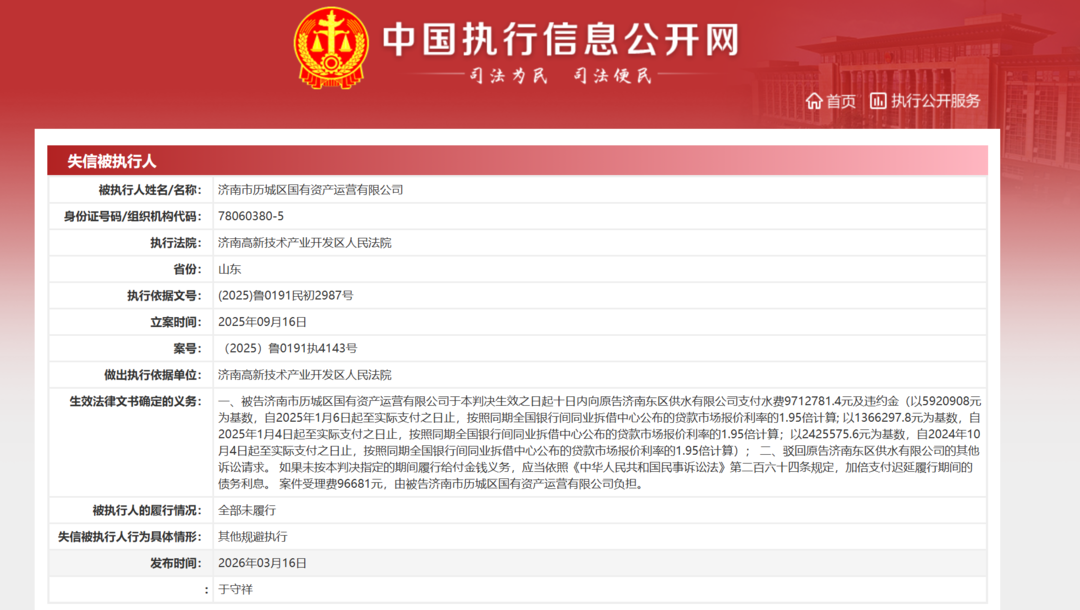This screenshot has width=1080, height=610.
Task: Click the court emblem logo
Action: click(x=330, y=47)
